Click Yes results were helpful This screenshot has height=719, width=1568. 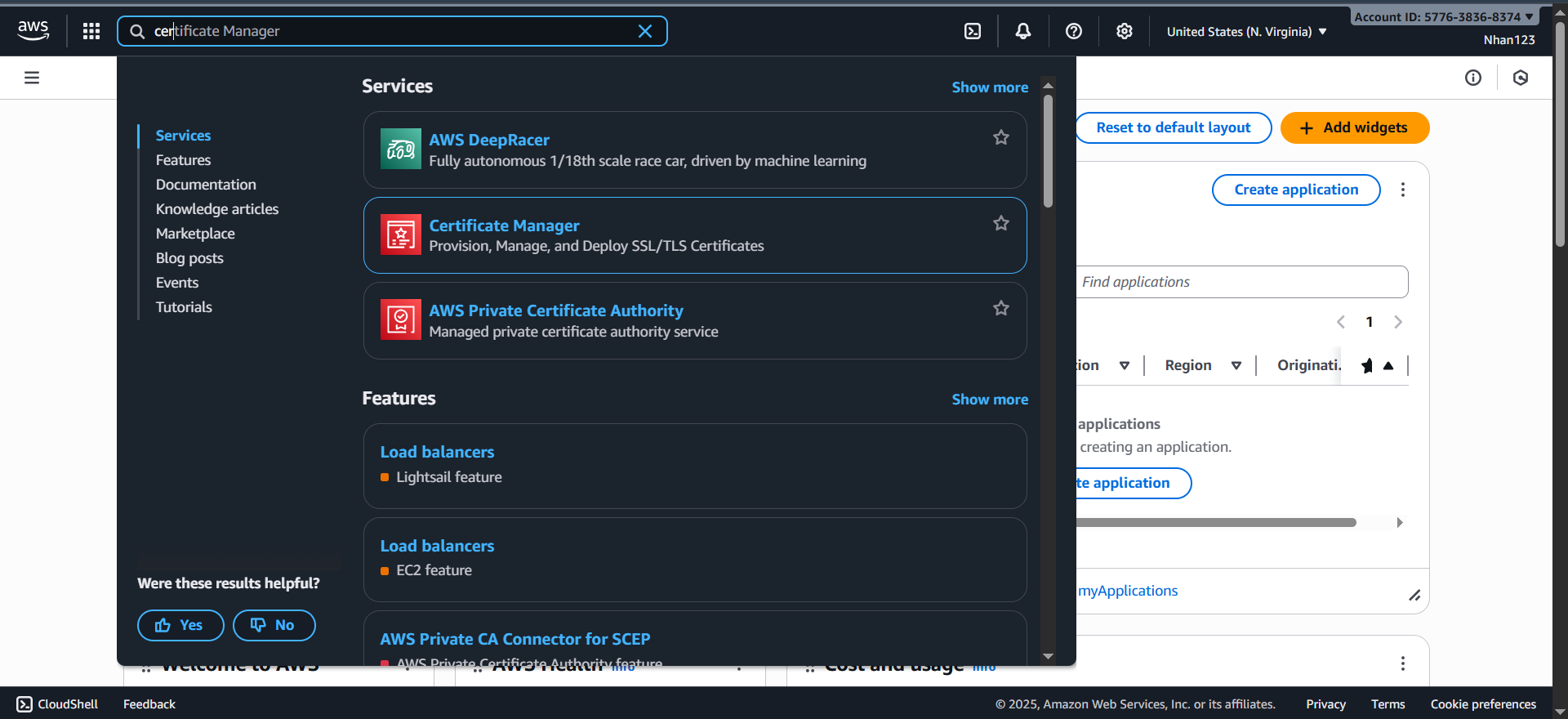(x=180, y=625)
